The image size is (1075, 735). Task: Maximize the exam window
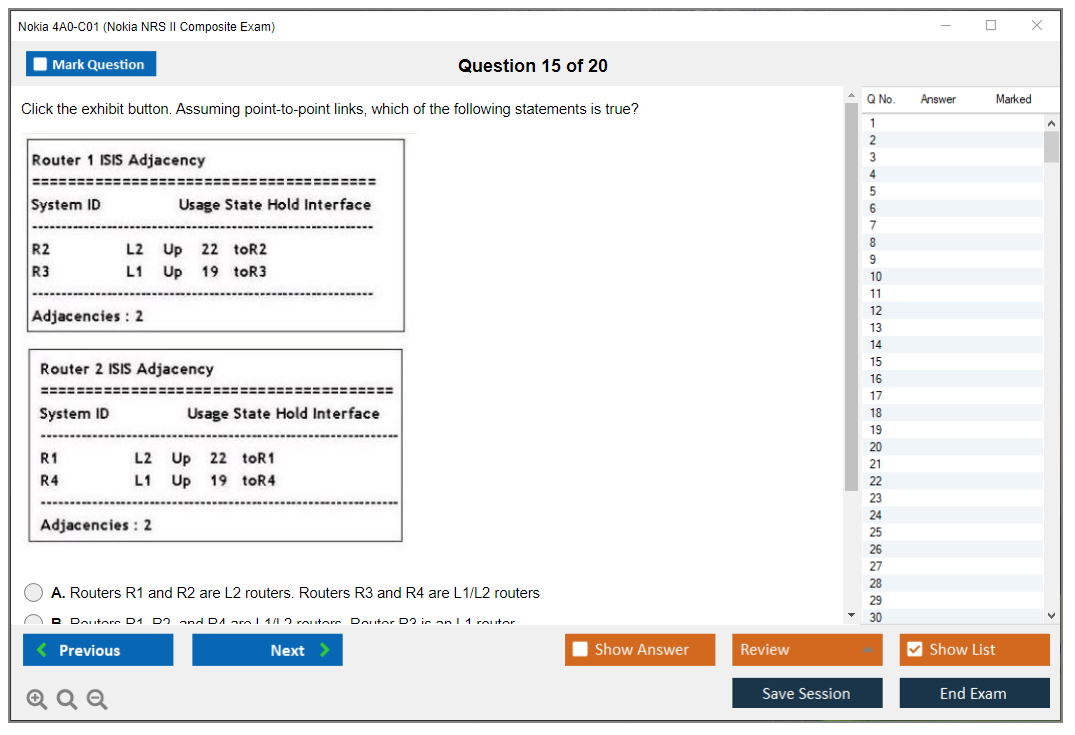click(x=991, y=26)
